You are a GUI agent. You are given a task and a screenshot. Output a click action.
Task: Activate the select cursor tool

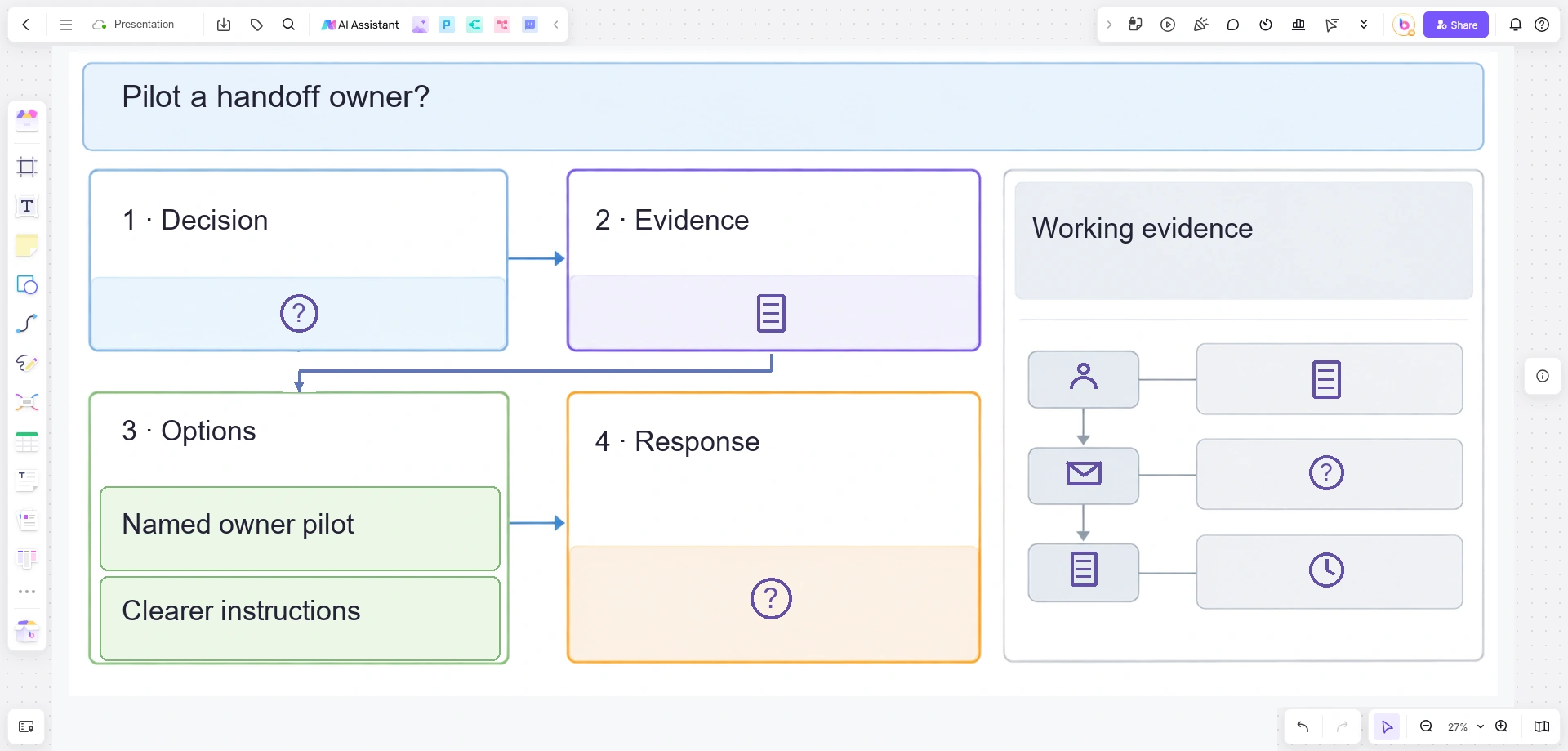point(1387,726)
